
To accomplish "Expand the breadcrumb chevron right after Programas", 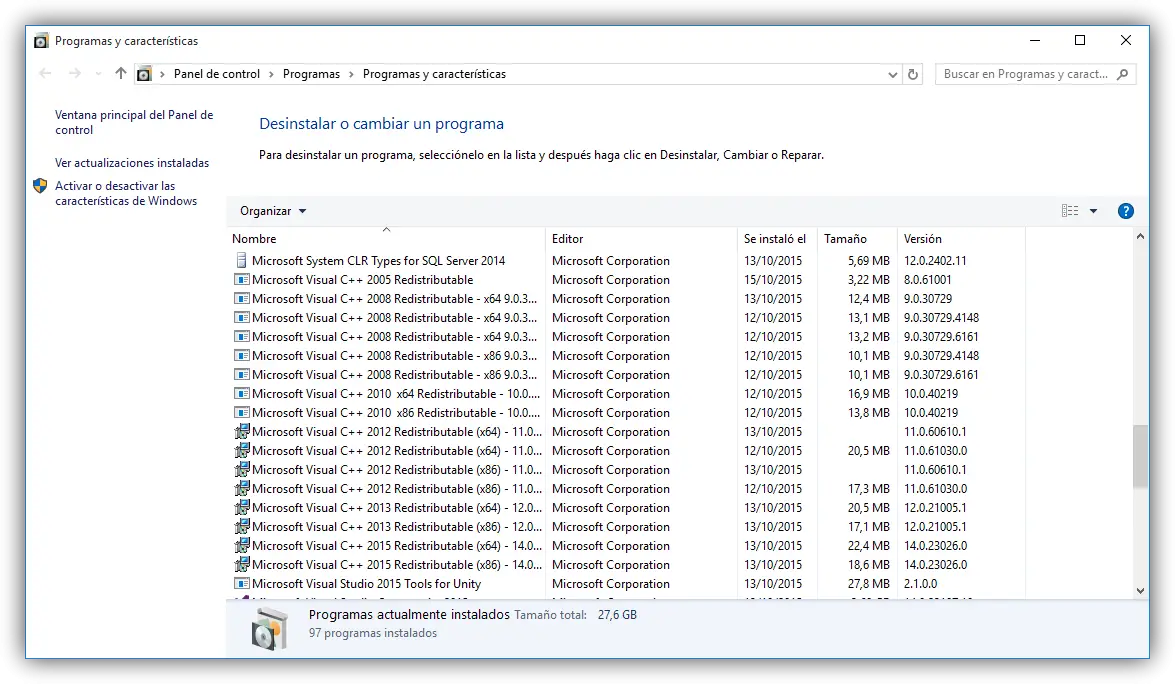I will 351,74.
